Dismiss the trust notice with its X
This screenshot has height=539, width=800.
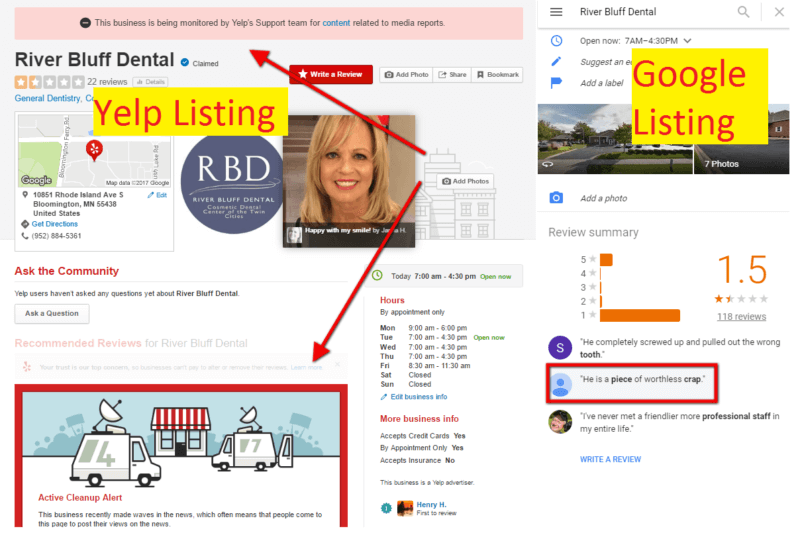[337, 364]
